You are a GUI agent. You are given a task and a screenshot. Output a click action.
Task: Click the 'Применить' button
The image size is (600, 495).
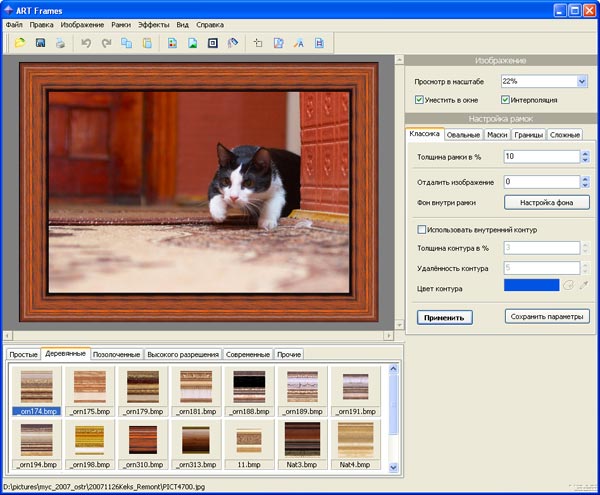(x=443, y=317)
